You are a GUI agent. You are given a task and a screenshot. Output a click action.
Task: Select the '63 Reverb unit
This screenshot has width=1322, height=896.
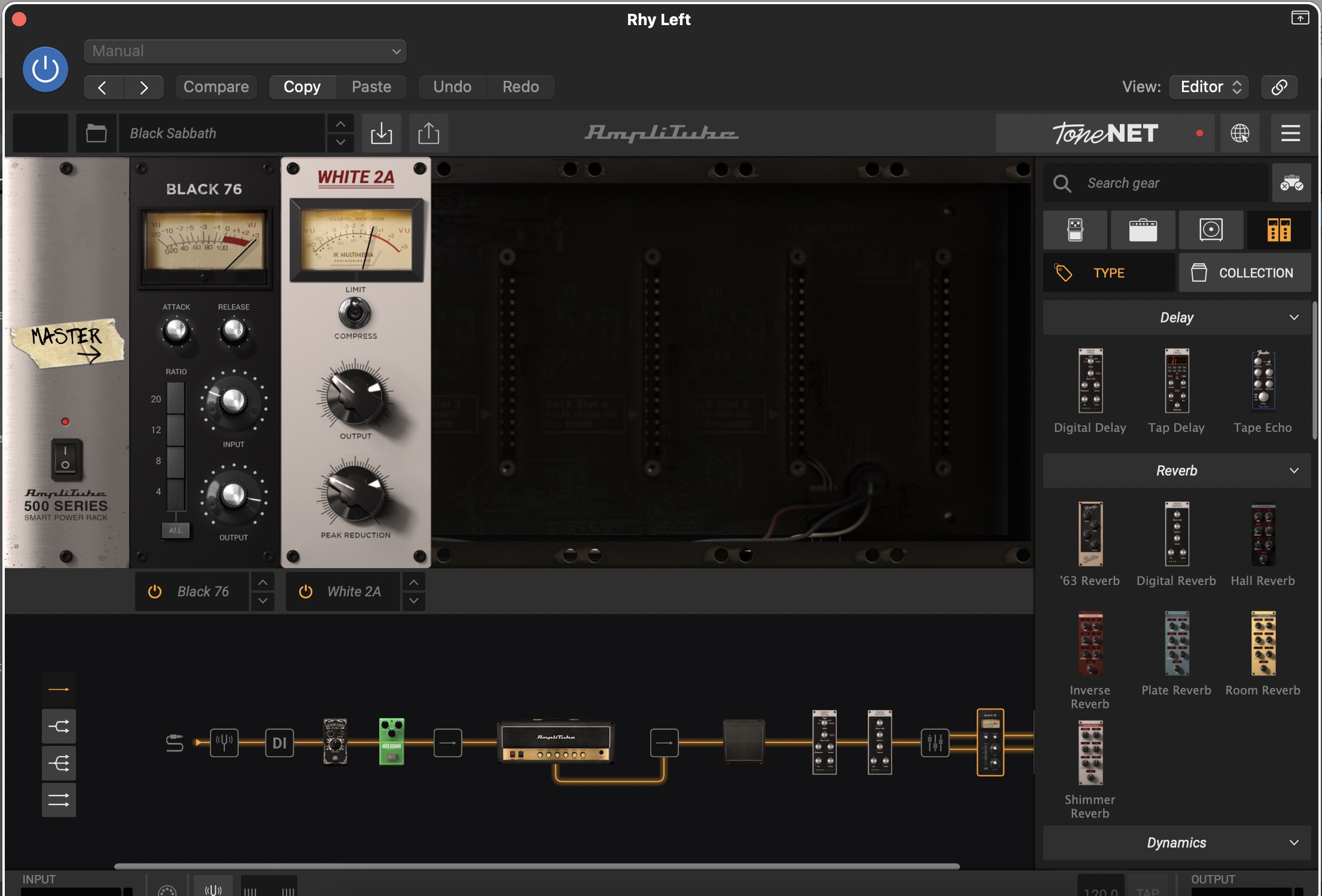click(x=1090, y=545)
